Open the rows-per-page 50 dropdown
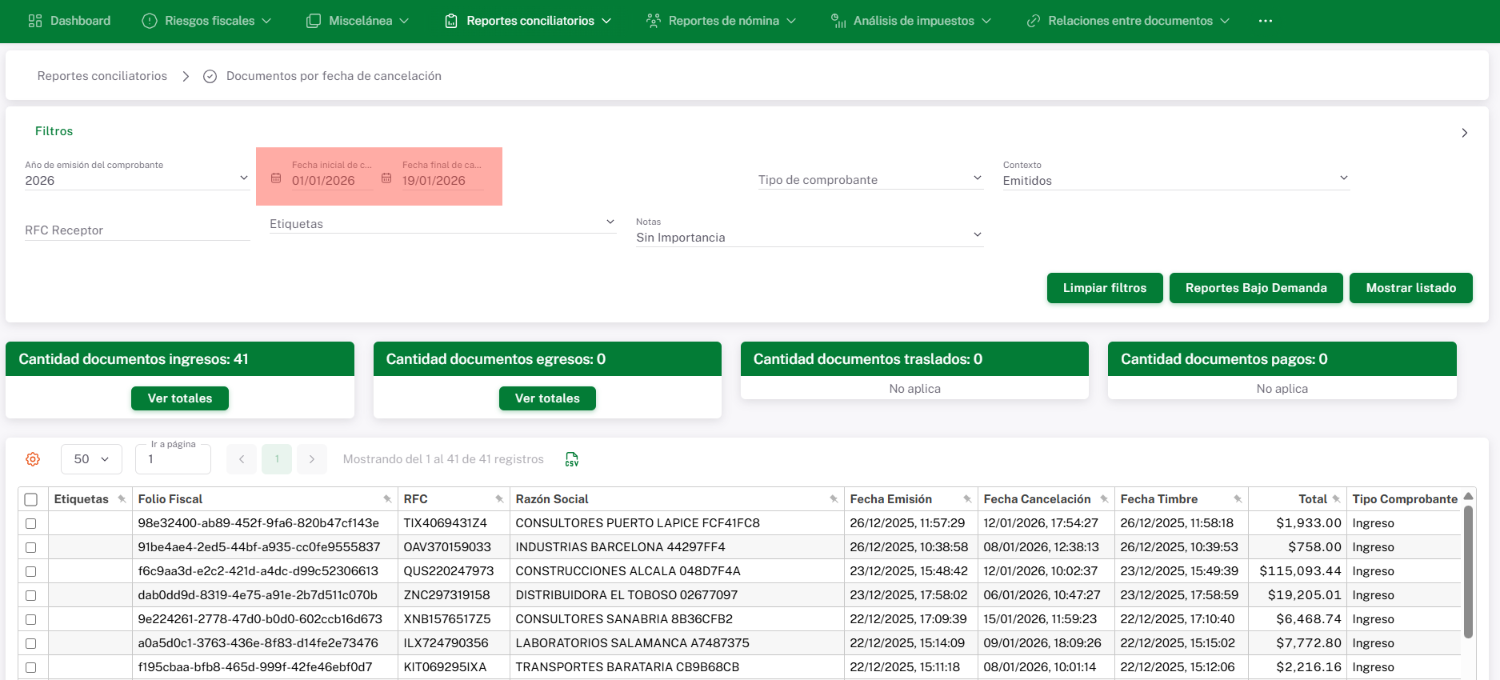The image size is (1500, 680). (x=91, y=459)
